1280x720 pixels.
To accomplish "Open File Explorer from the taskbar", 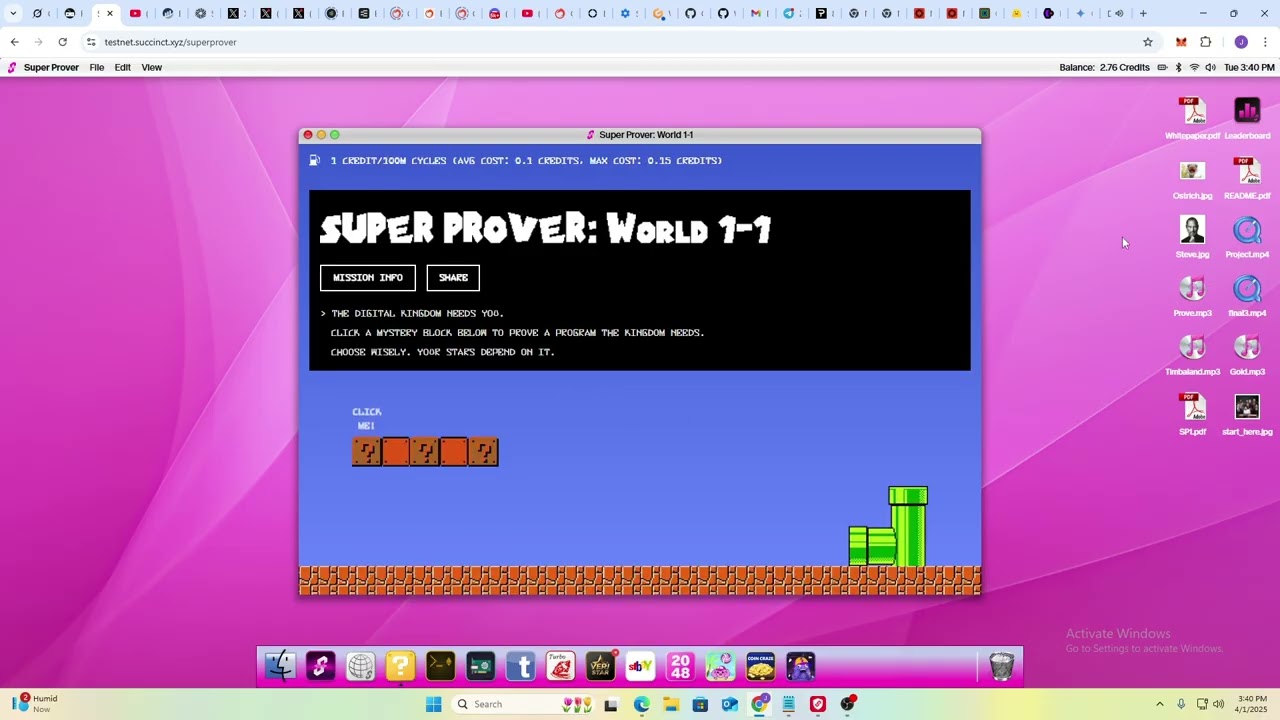I will tap(671, 704).
